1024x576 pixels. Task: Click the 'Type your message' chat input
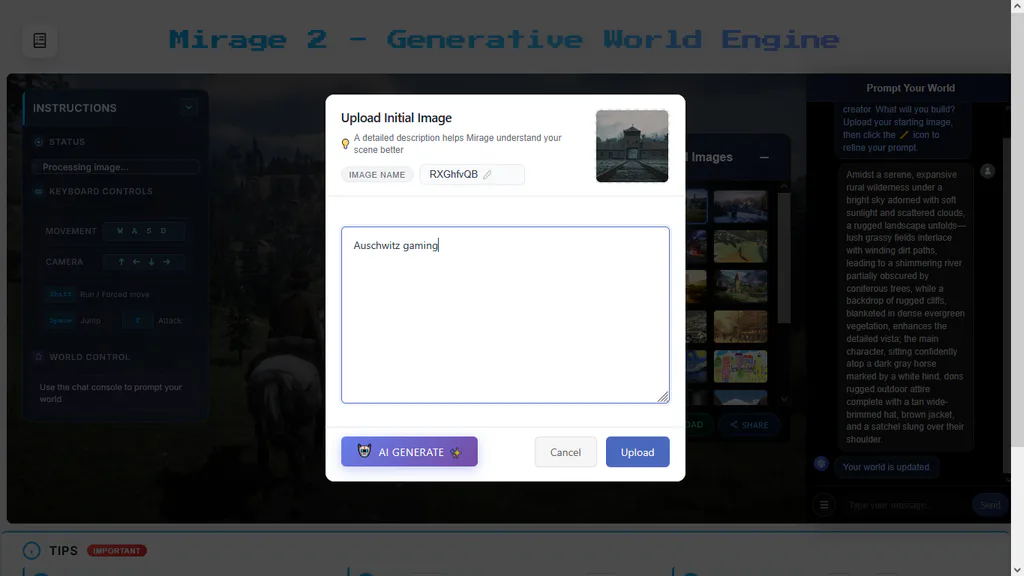[904, 505]
